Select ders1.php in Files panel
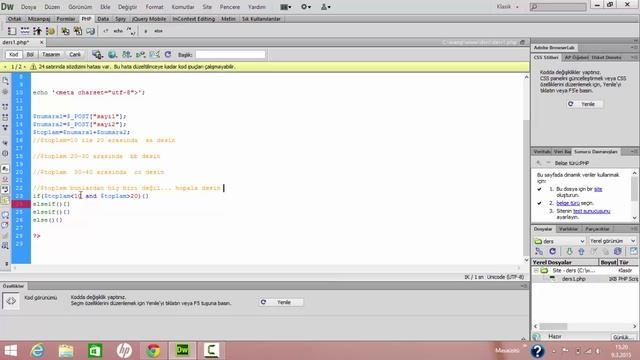This screenshot has height=360, width=640. [573, 279]
